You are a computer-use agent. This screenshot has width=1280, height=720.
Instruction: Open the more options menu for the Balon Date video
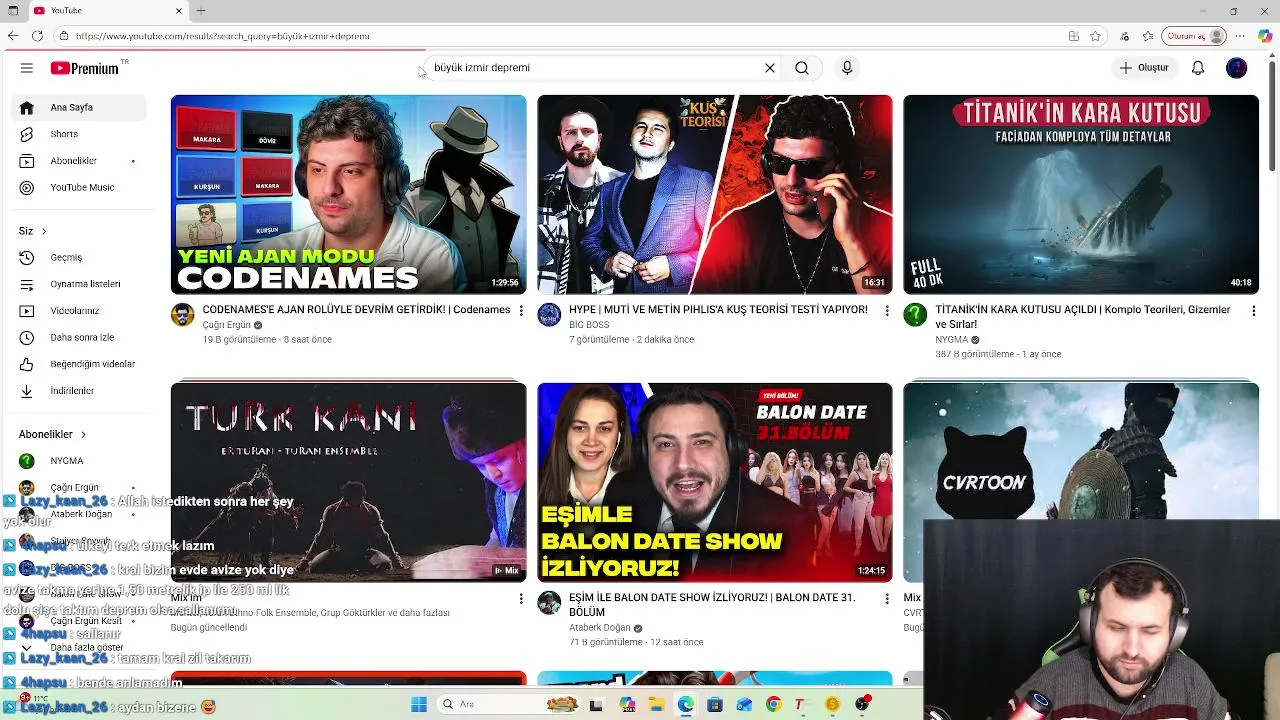(886, 599)
